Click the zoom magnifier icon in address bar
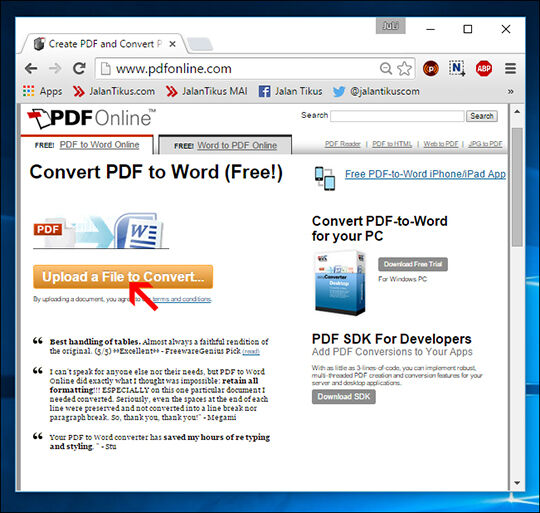Screen dimensions: 540x513 click(x=386, y=69)
